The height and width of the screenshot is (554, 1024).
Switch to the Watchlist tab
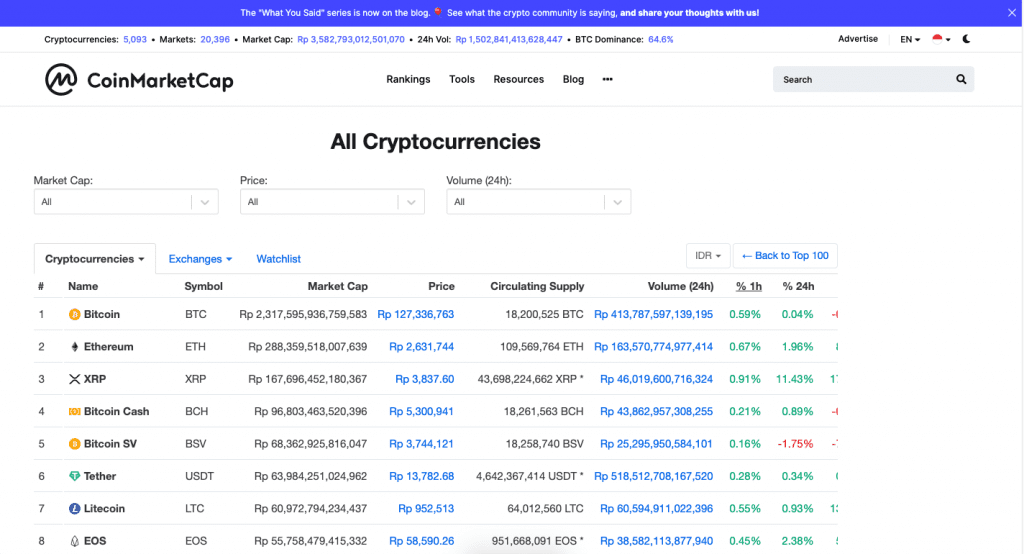coord(278,259)
